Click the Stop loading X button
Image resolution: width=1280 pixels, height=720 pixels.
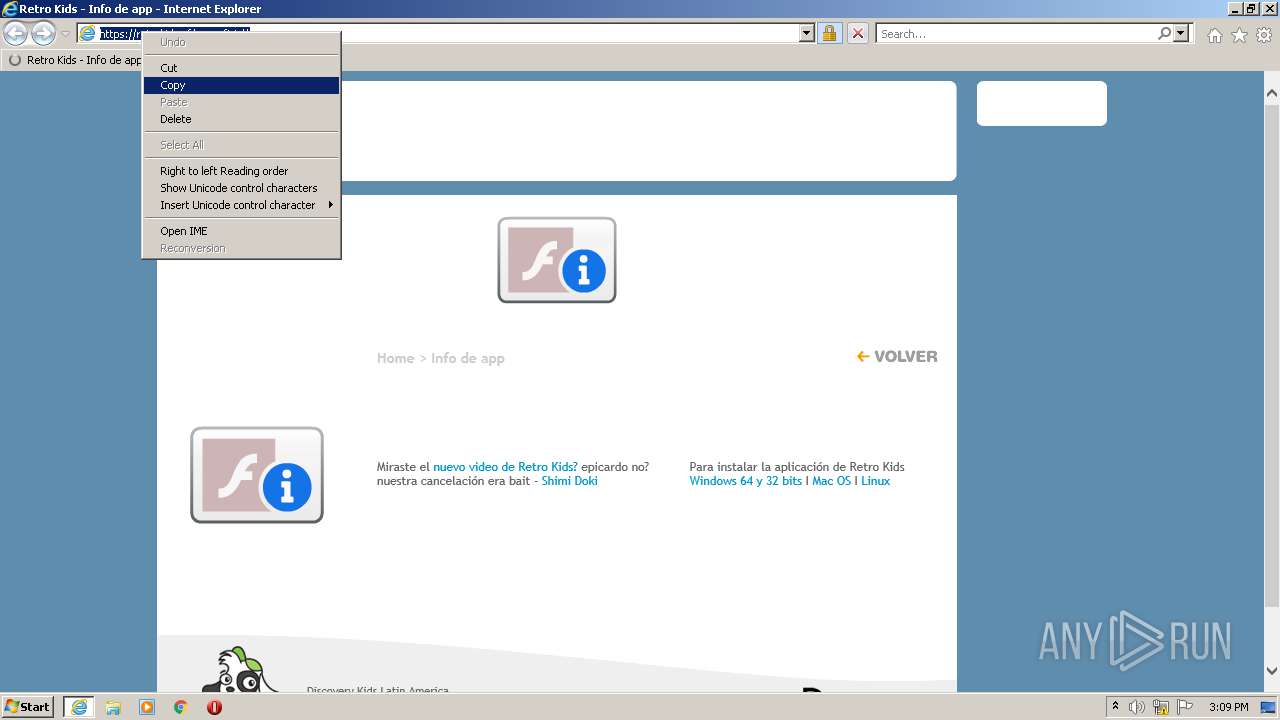coord(857,33)
